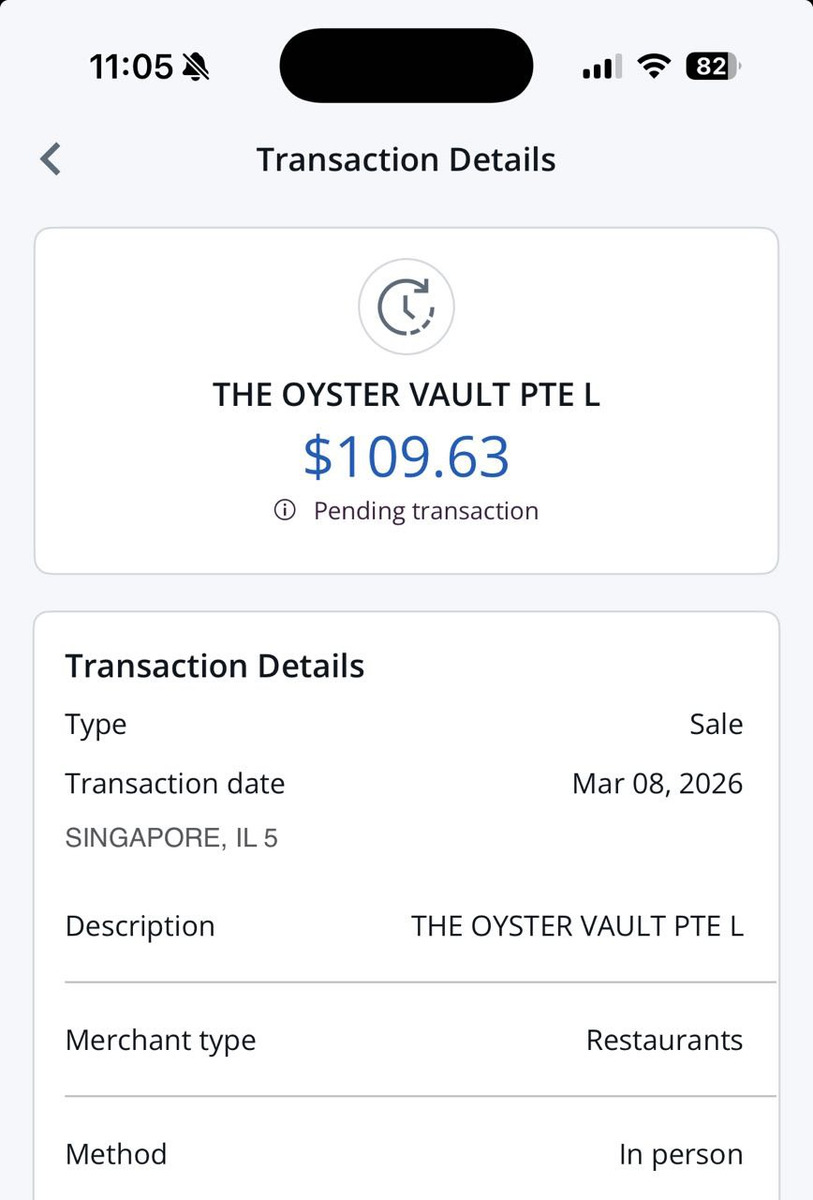Tap the Transaction Details section heading
Screen dimensions: 813x1200
215,666
